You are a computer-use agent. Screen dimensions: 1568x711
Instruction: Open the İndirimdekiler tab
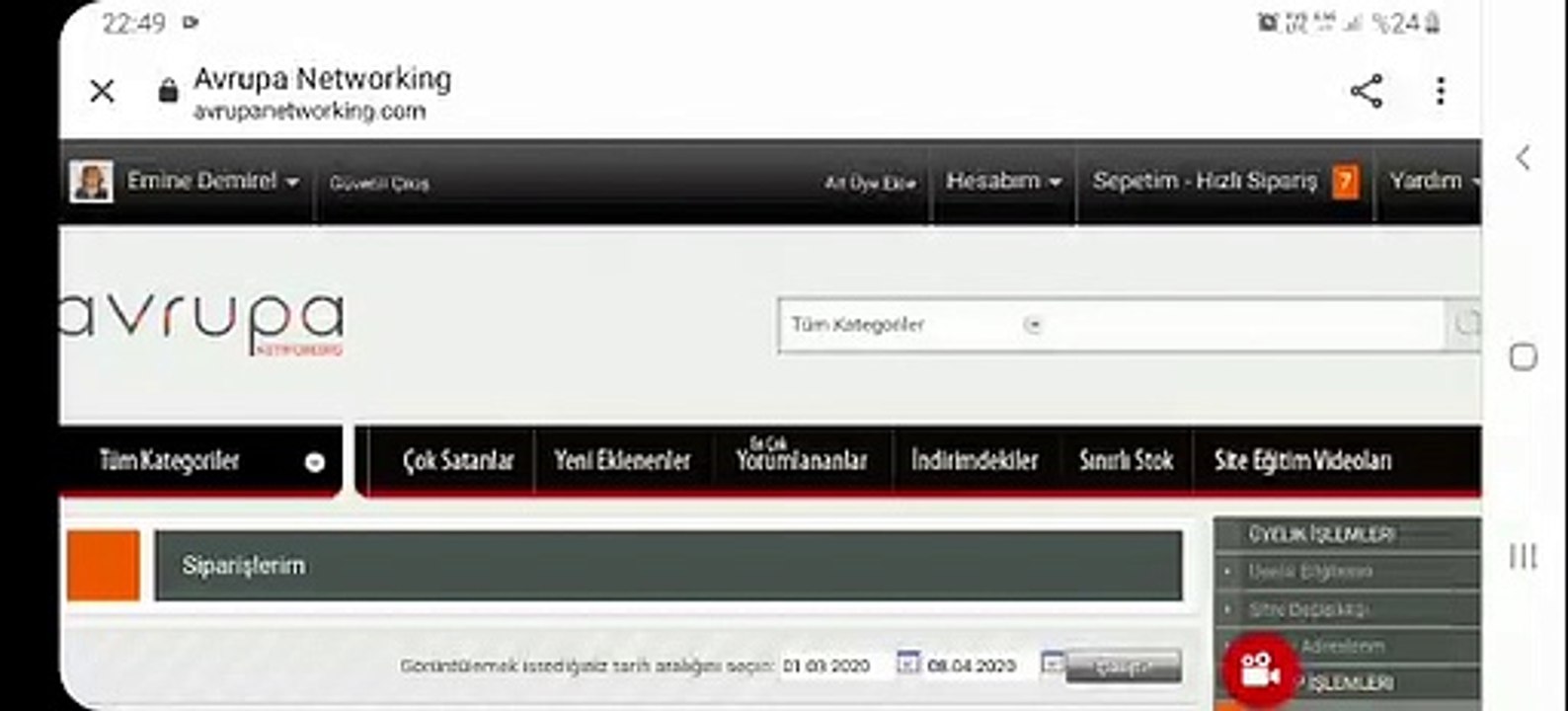[x=975, y=460]
